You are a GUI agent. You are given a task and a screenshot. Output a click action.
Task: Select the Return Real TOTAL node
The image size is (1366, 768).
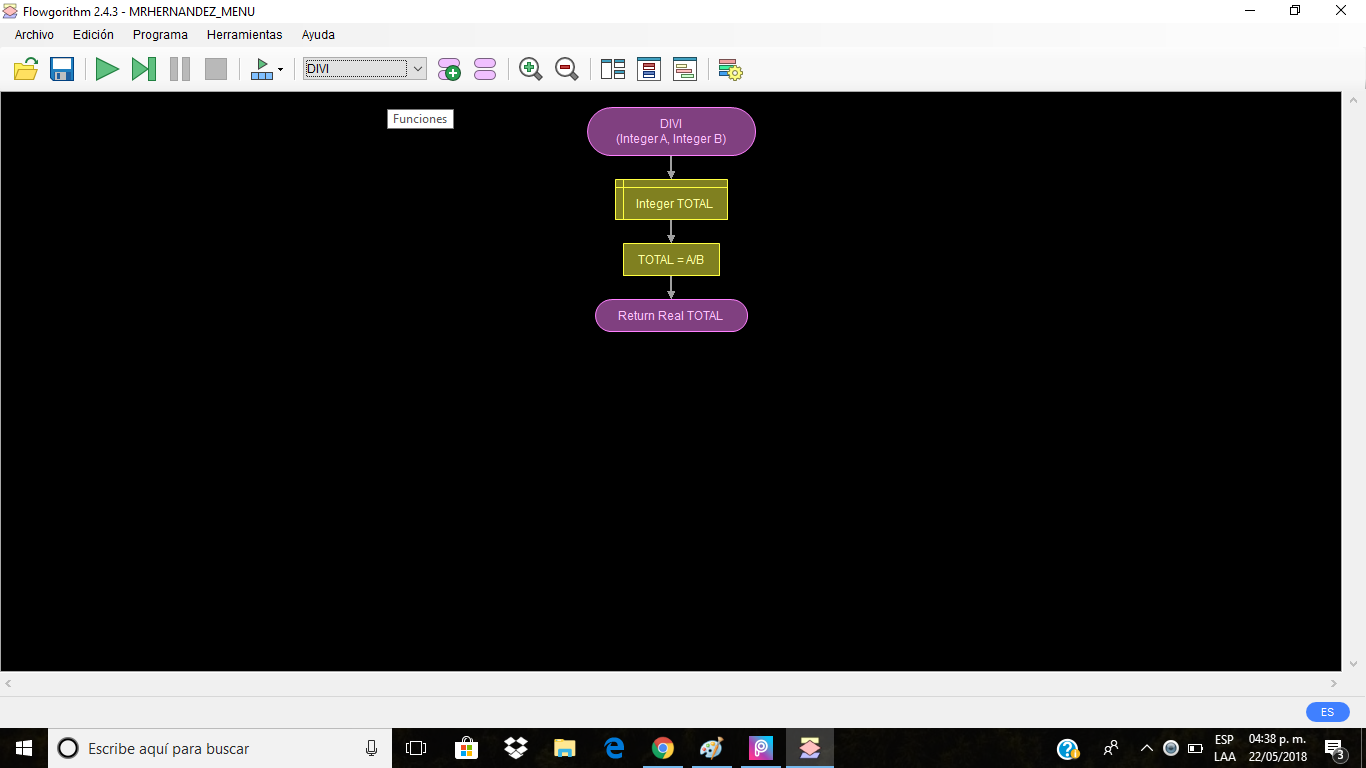(x=671, y=315)
